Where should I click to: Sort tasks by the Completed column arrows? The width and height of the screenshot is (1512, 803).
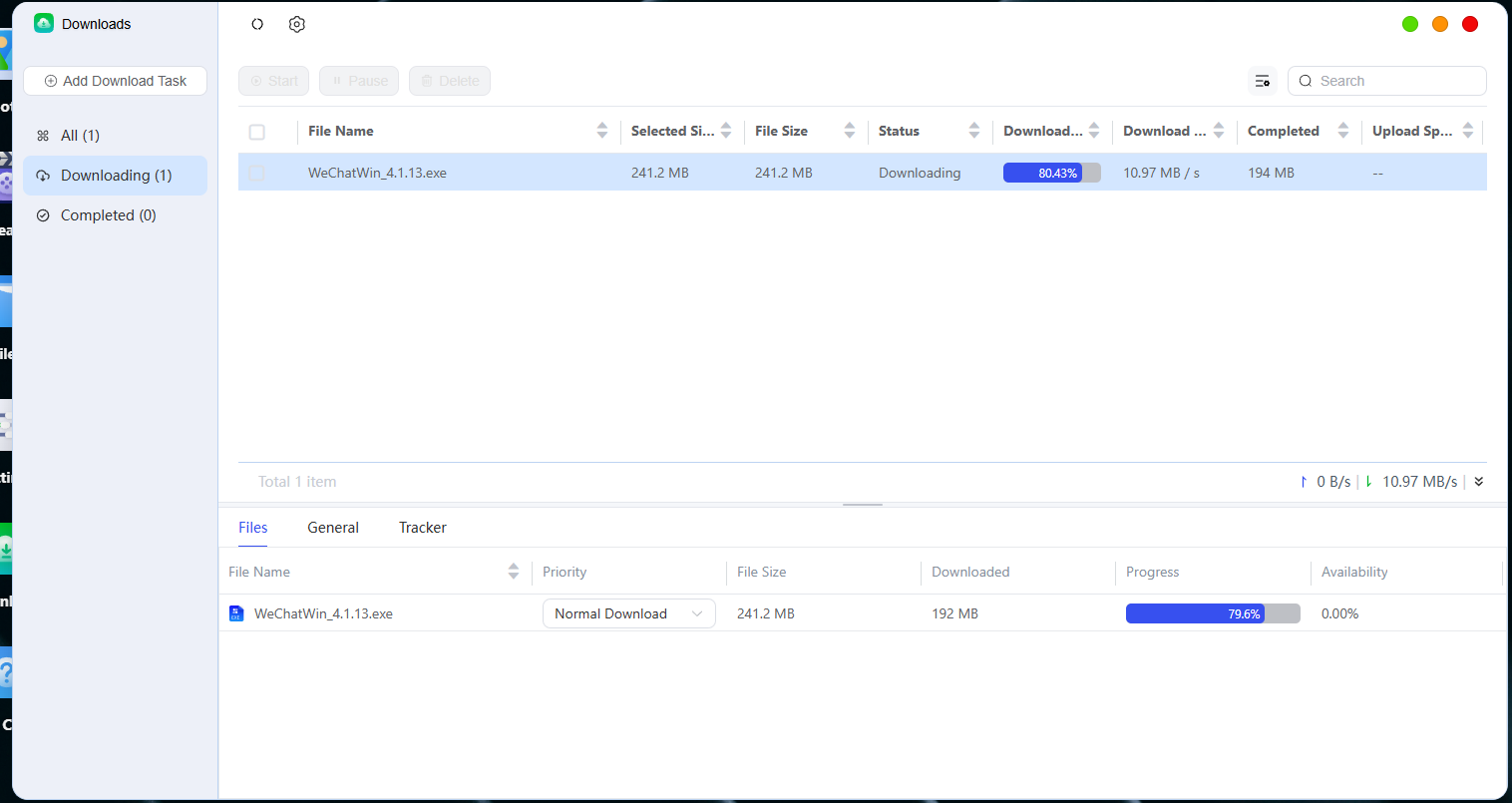point(1343,131)
